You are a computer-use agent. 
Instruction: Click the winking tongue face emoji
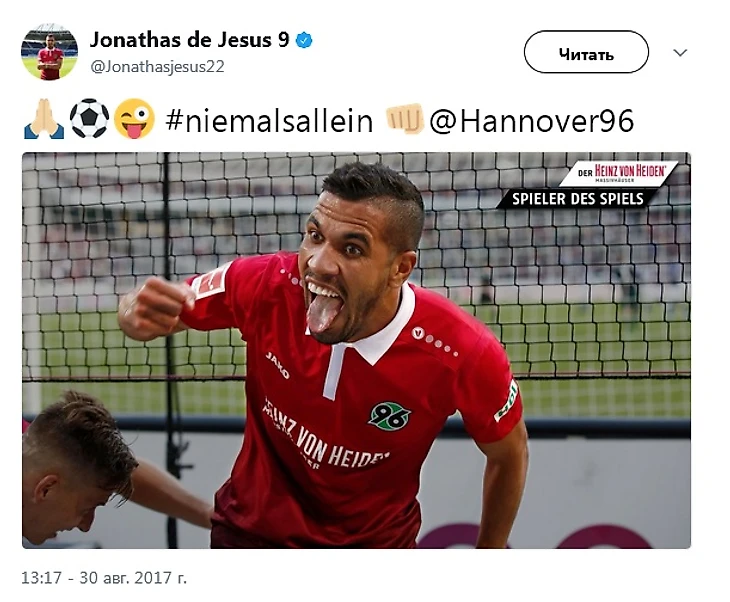point(134,119)
